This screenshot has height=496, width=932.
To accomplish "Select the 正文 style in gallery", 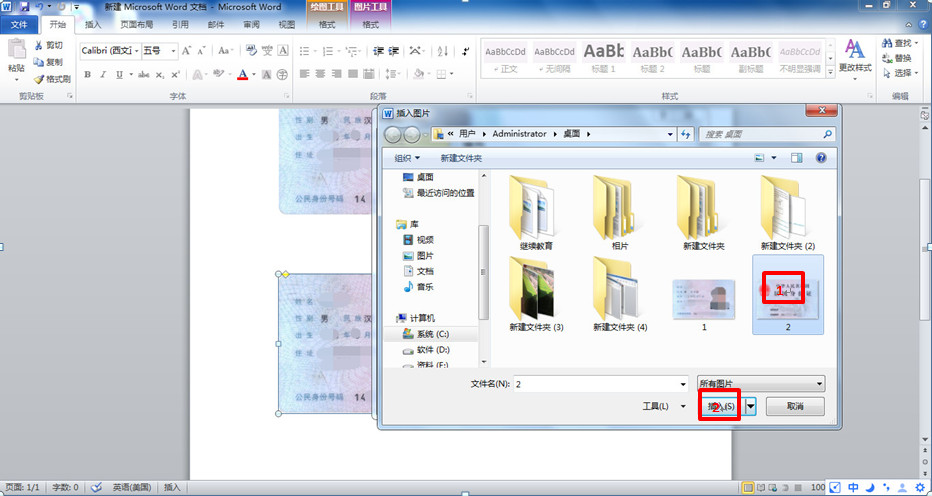I will [505, 58].
